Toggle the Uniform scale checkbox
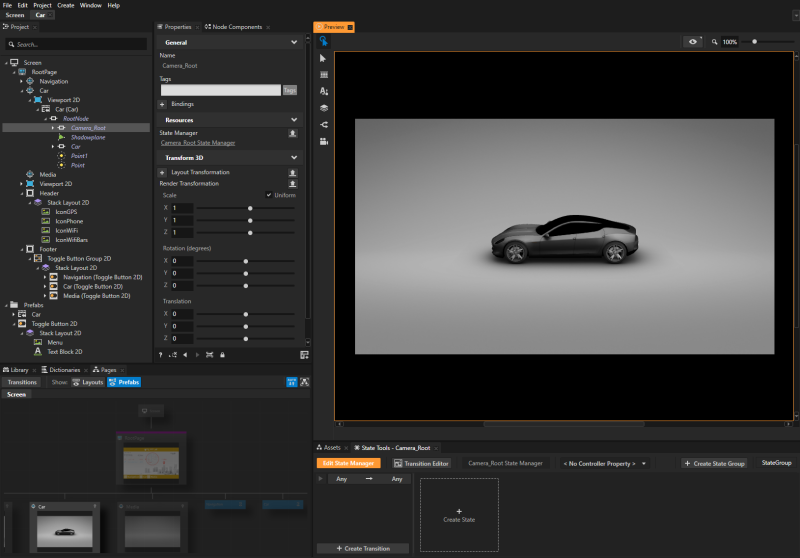The height and width of the screenshot is (558, 800). tap(268, 195)
